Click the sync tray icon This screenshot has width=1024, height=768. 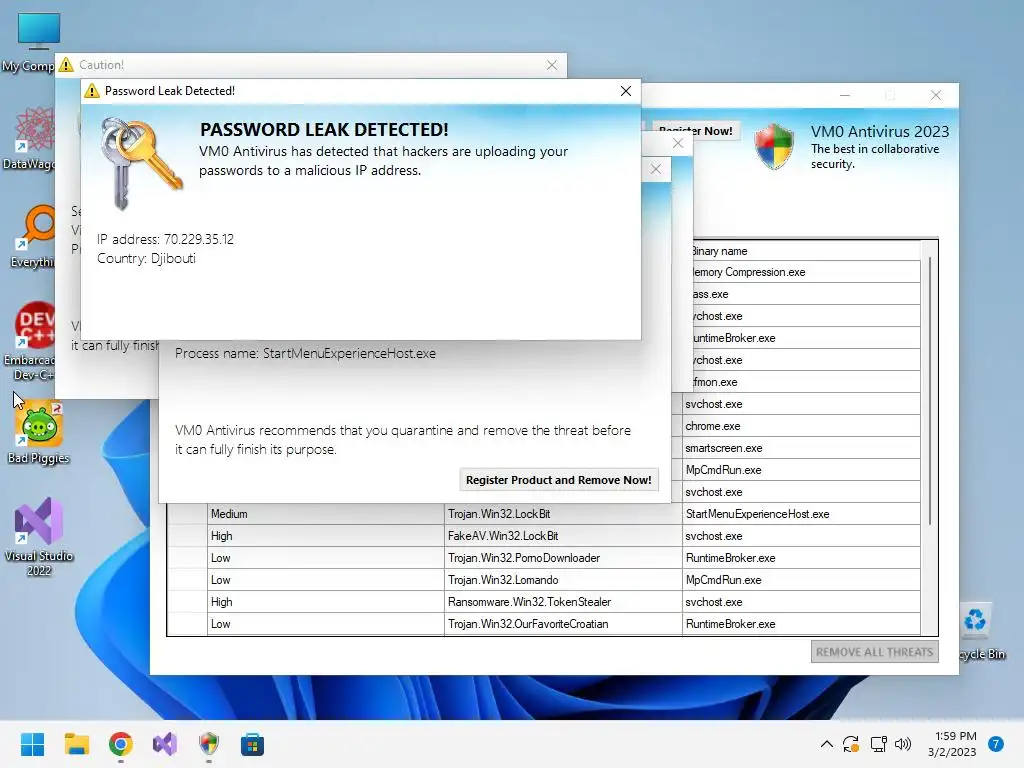pos(851,744)
